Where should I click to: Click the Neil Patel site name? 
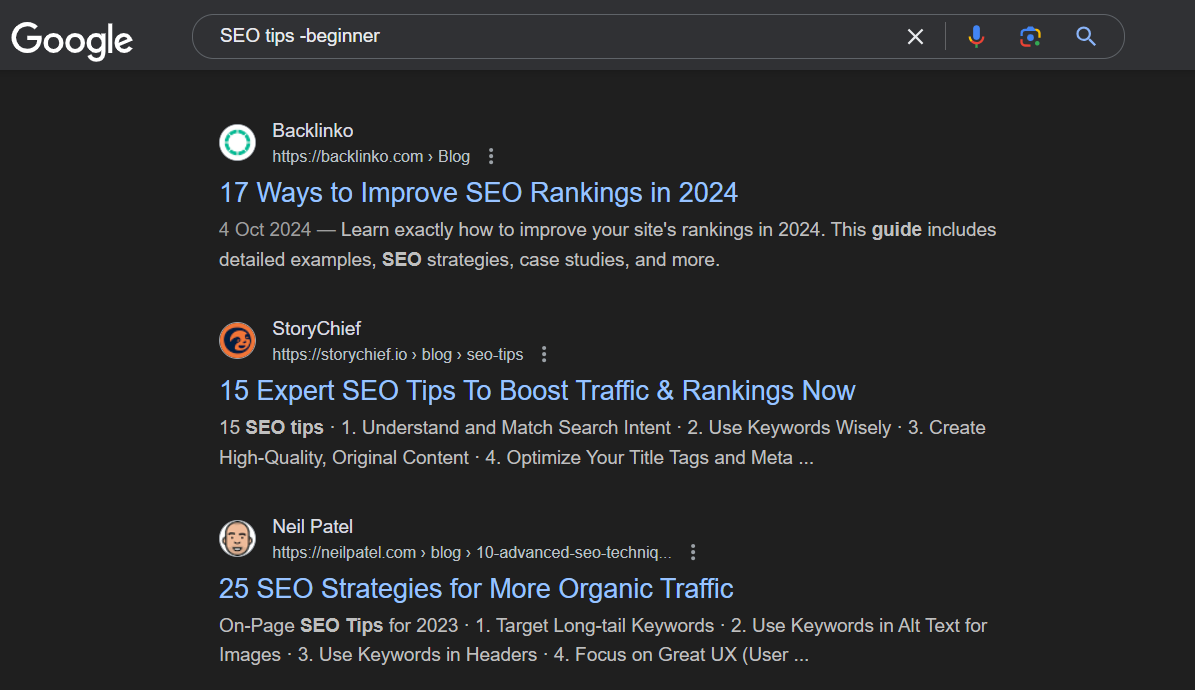[312, 527]
